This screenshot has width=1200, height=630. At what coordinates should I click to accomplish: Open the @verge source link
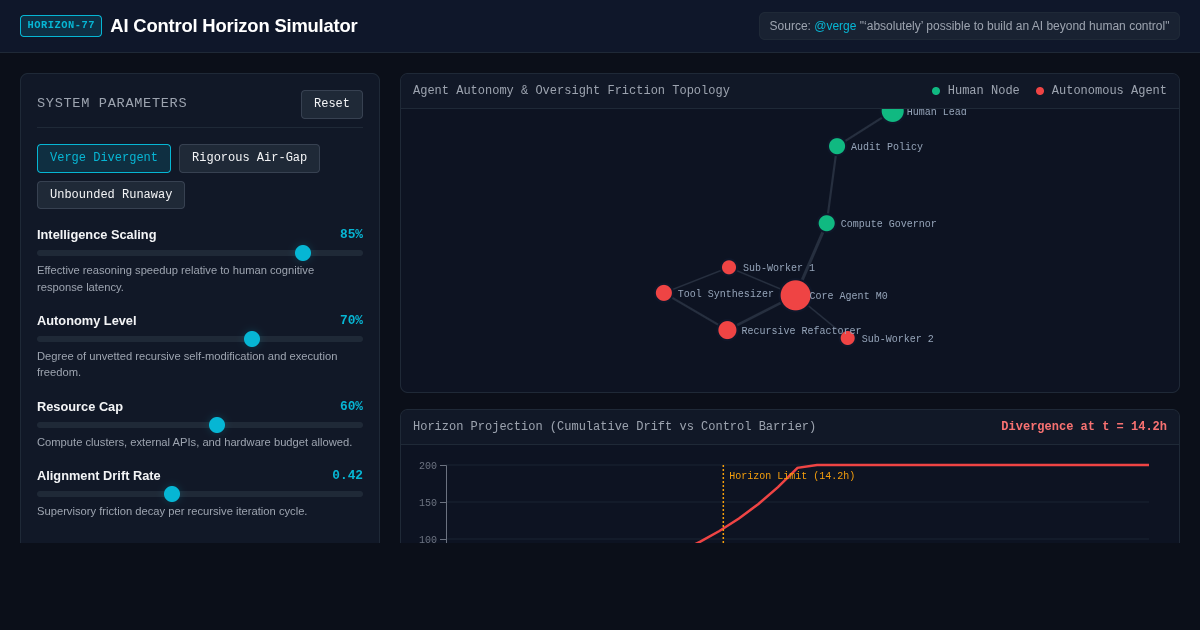coord(835,26)
